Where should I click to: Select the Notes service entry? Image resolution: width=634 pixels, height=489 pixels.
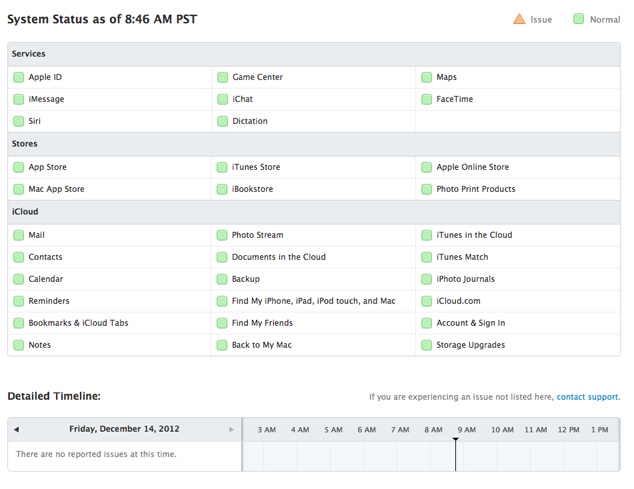(x=109, y=345)
